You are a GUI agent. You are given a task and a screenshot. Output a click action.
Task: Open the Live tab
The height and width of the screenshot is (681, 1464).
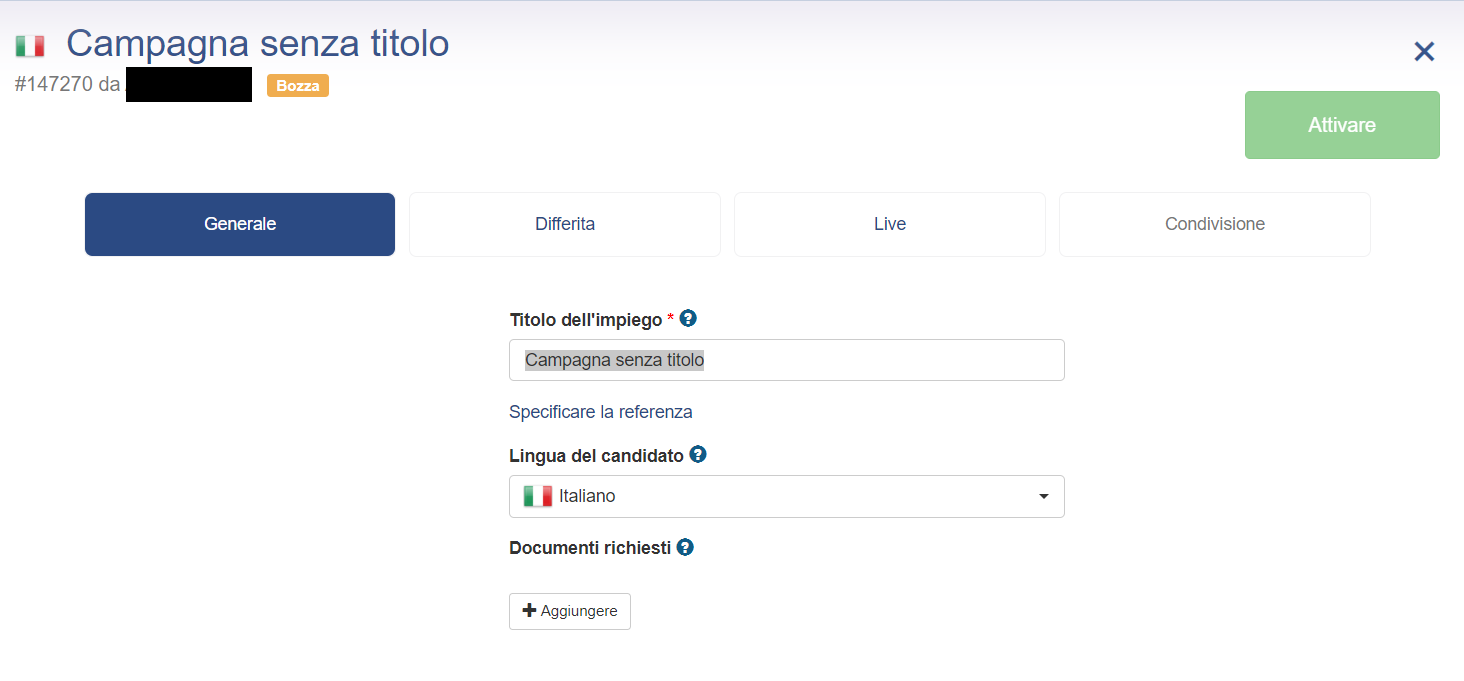(x=890, y=224)
